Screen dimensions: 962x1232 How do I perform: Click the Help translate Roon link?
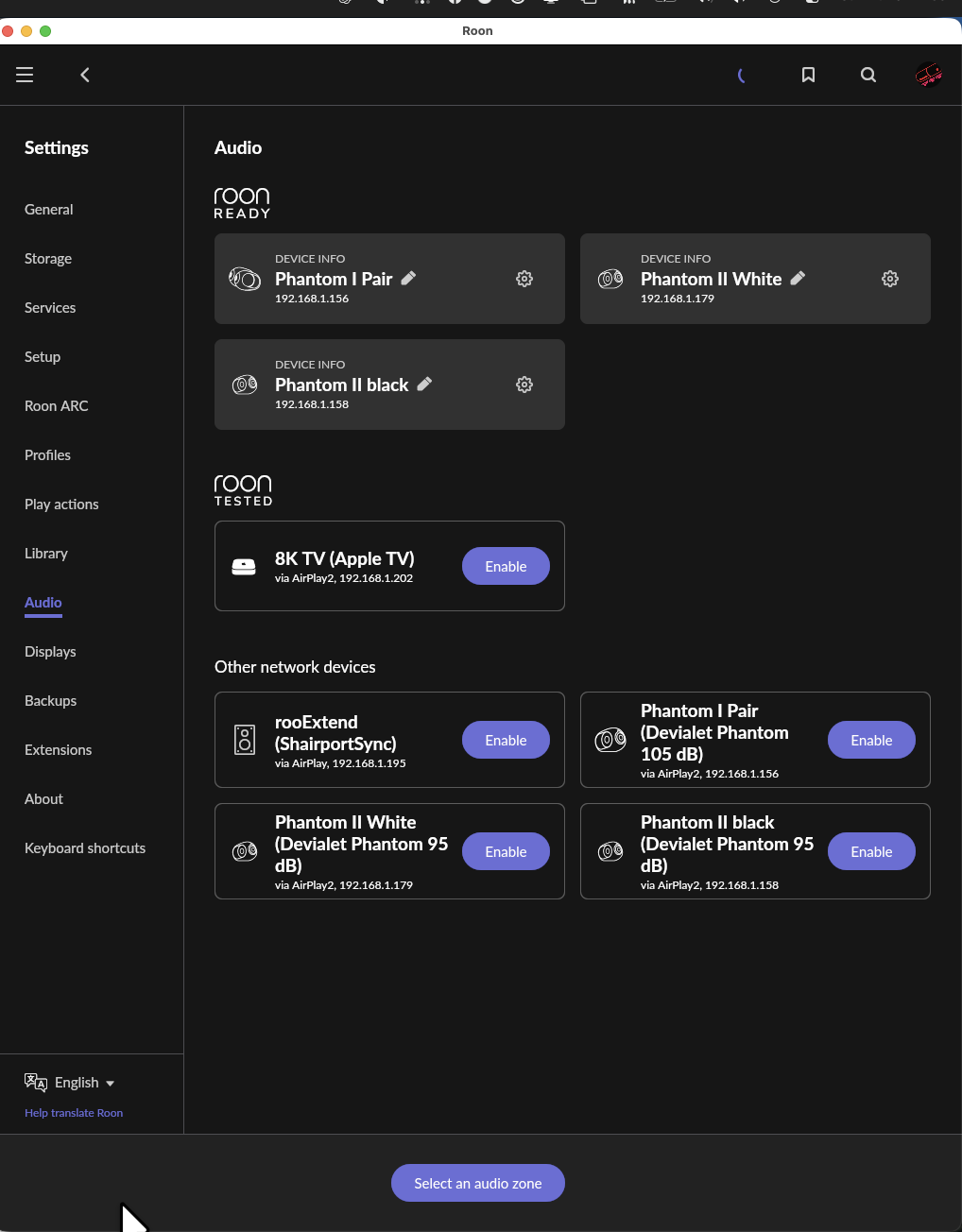(74, 1113)
